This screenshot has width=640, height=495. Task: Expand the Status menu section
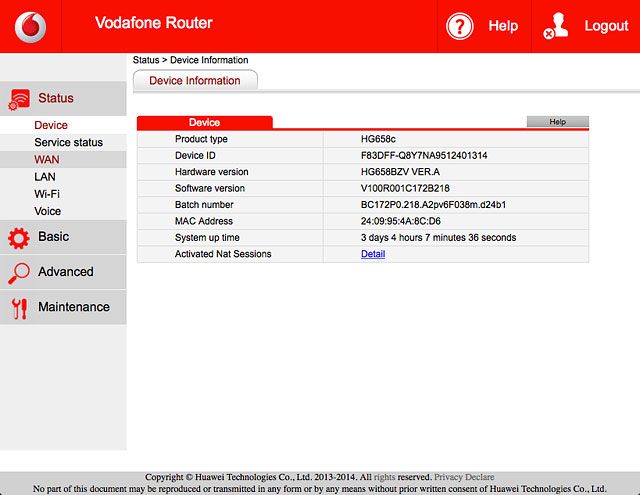pyautogui.click(x=63, y=98)
